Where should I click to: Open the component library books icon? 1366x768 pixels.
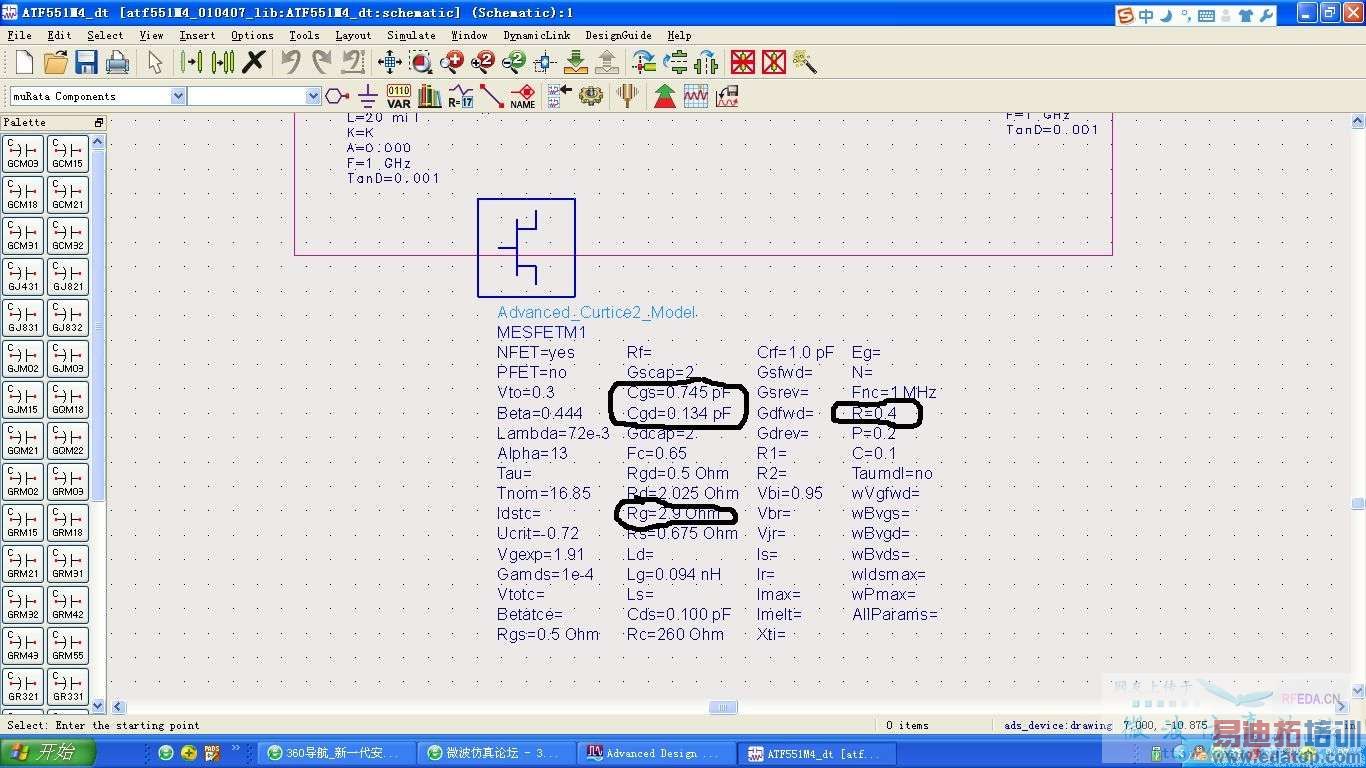click(x=430, y=96)
